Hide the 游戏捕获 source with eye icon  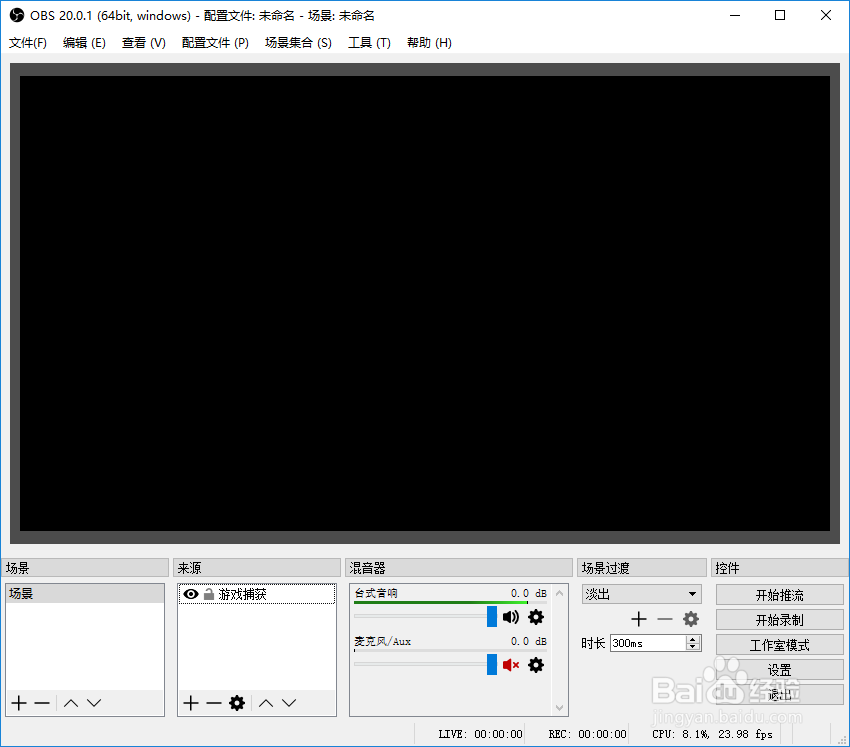(x=190, y=593)
